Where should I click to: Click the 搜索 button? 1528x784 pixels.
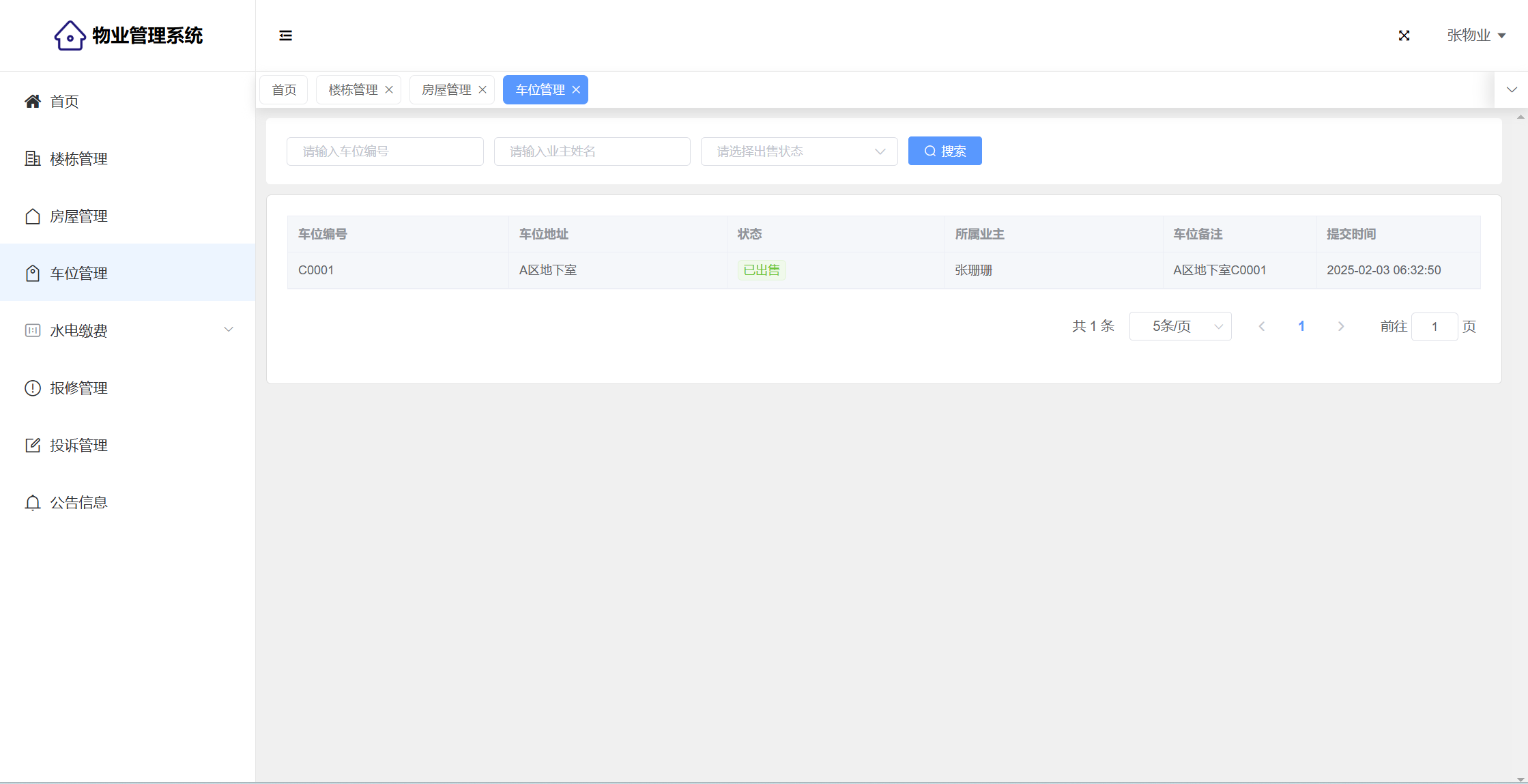[945, 151]
